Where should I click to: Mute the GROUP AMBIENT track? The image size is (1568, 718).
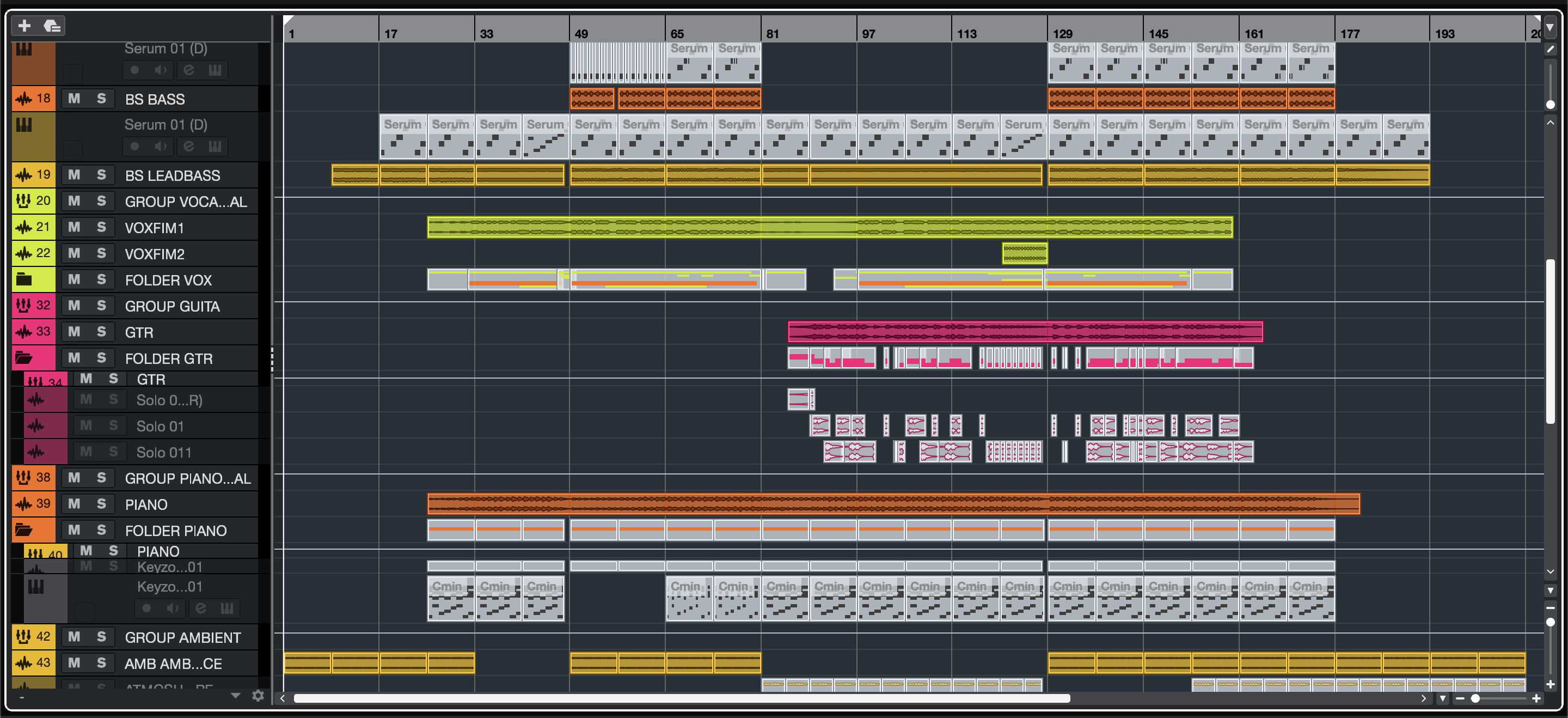coord(74,637)
